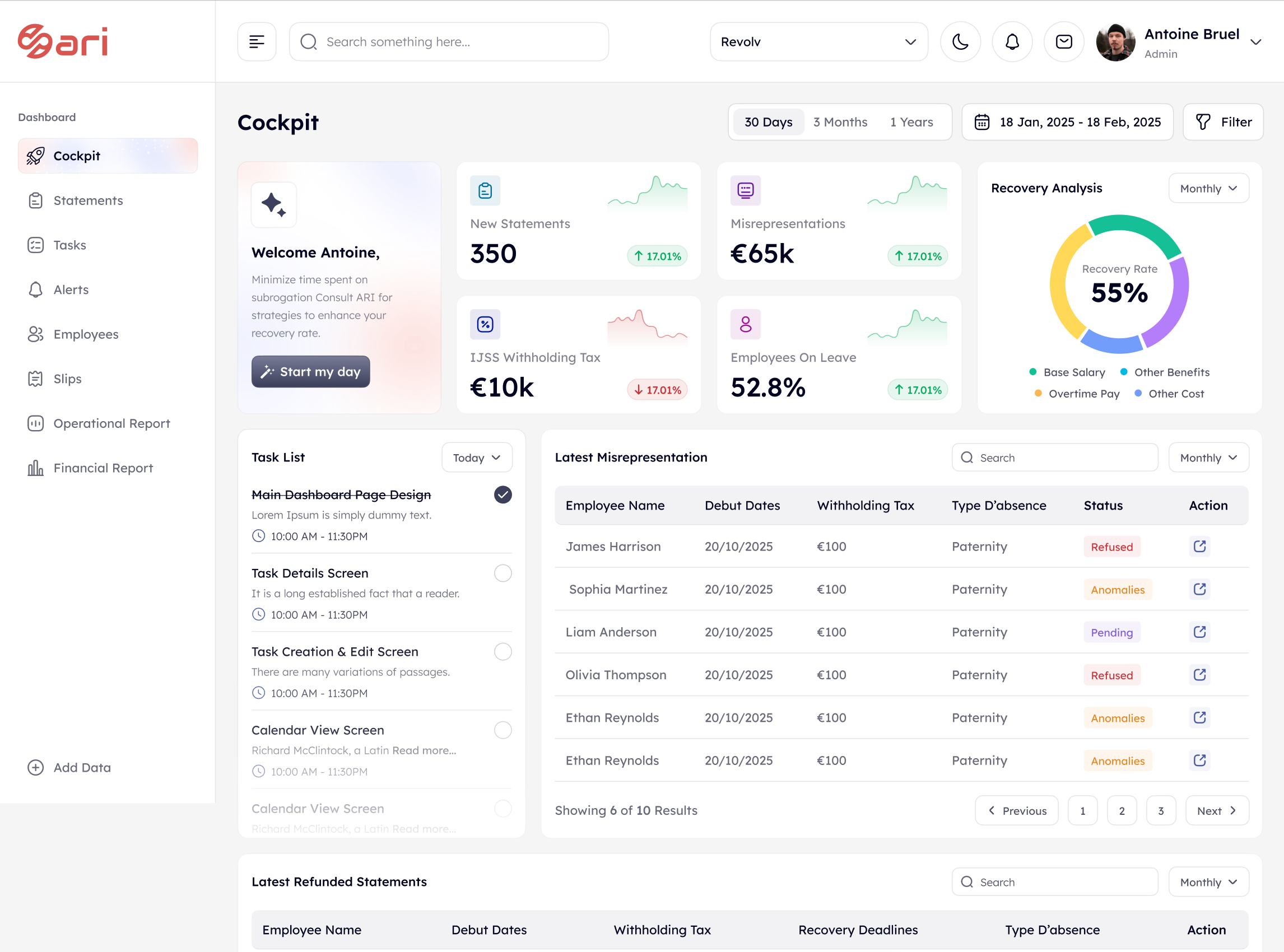Click the calendar icon in date range
This screenshot has width=1284, height=952.
pyautogui.click(x=982, y=122)
